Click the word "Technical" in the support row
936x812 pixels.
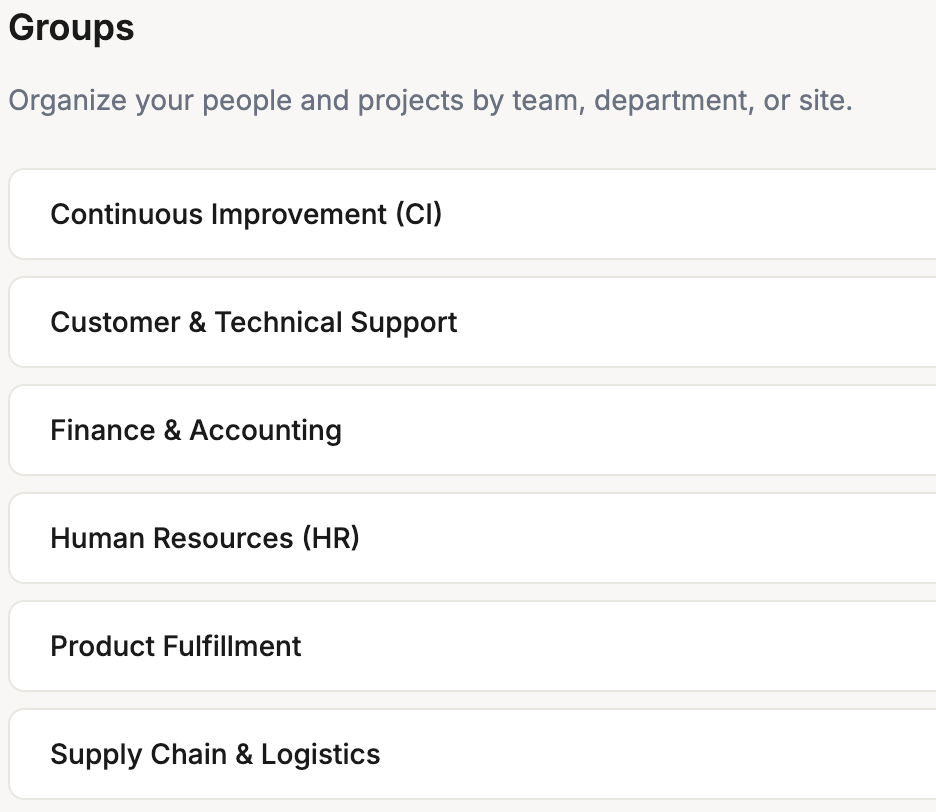point(279,322)
